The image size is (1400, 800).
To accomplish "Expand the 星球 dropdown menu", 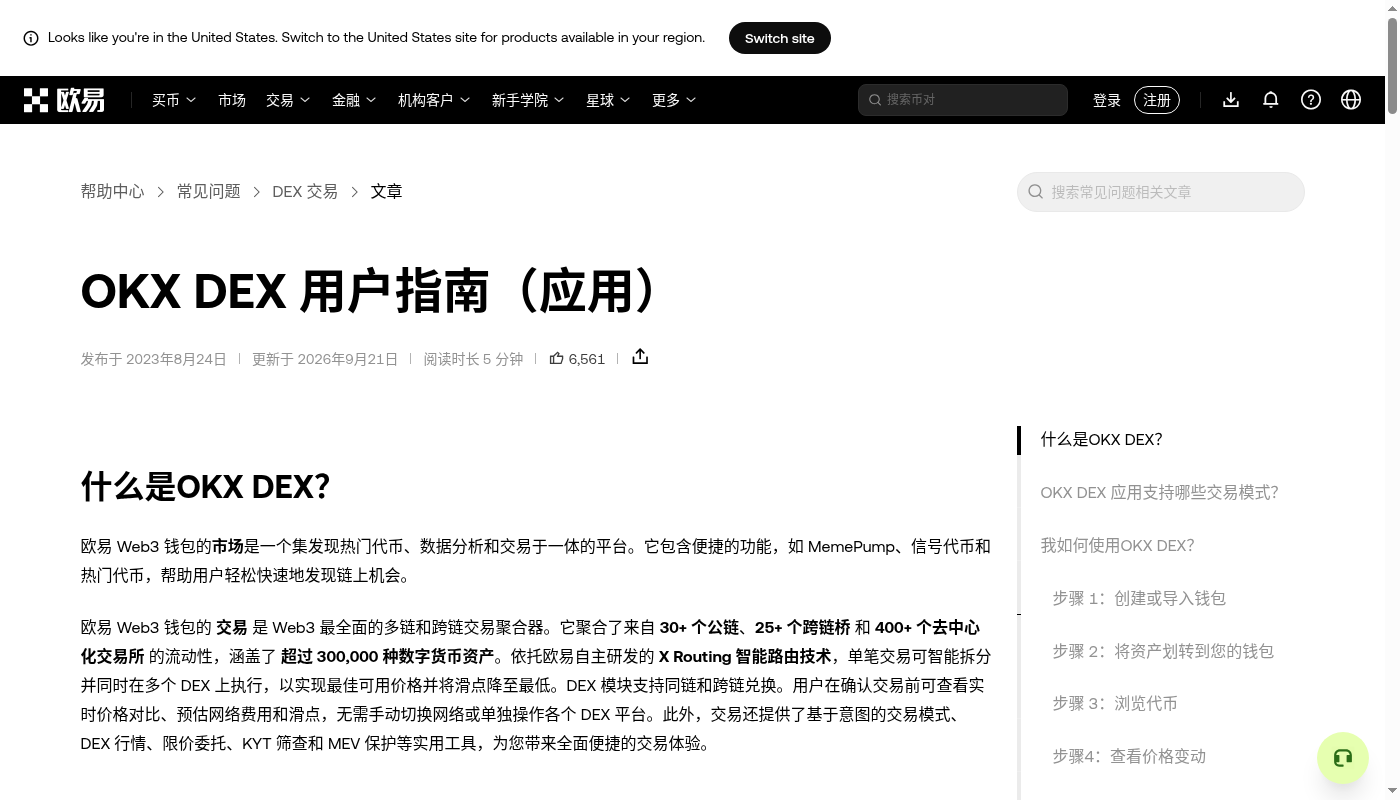I will pos(608,100).
